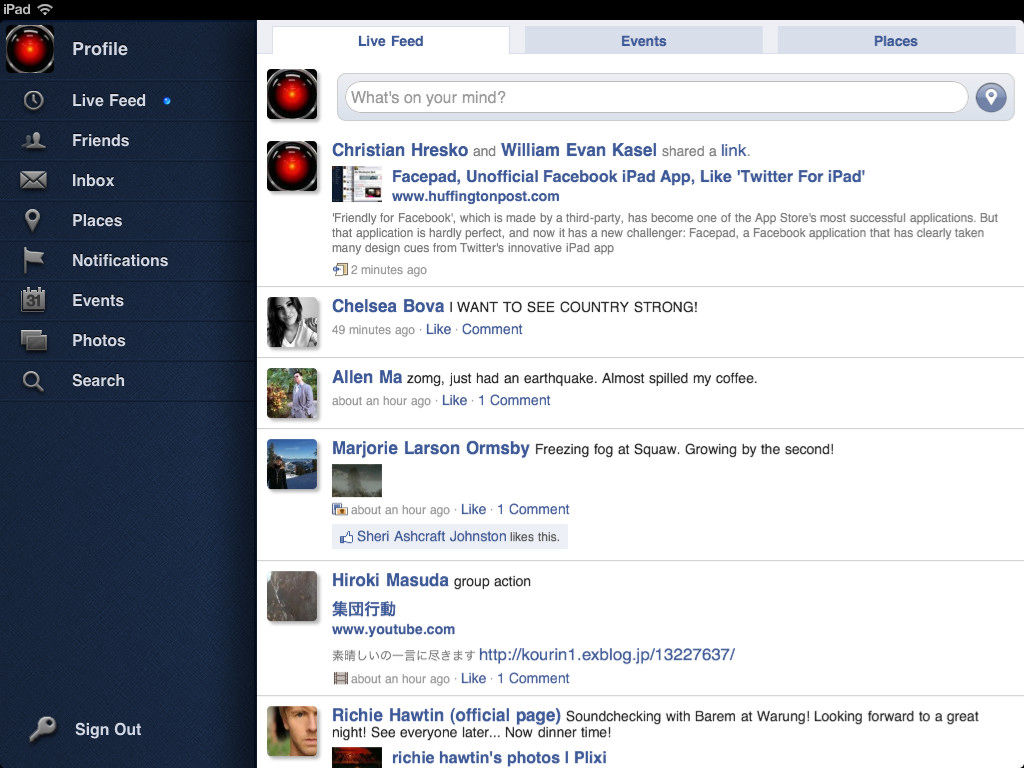Switch to the Live Feed tab
This screenshot has width=1024, height=768.
[x=391, y=40]
